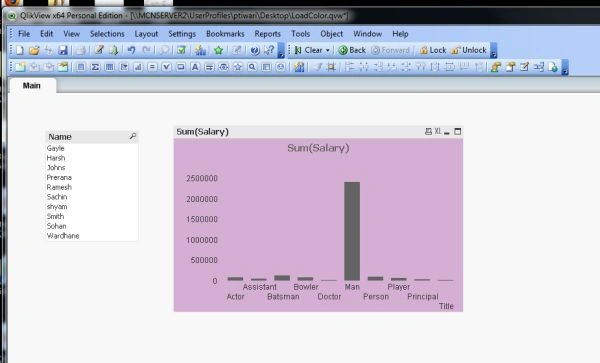Create a list box object
Screen dimensions: 600x363
pyautogui.click(x=80, y=67)
